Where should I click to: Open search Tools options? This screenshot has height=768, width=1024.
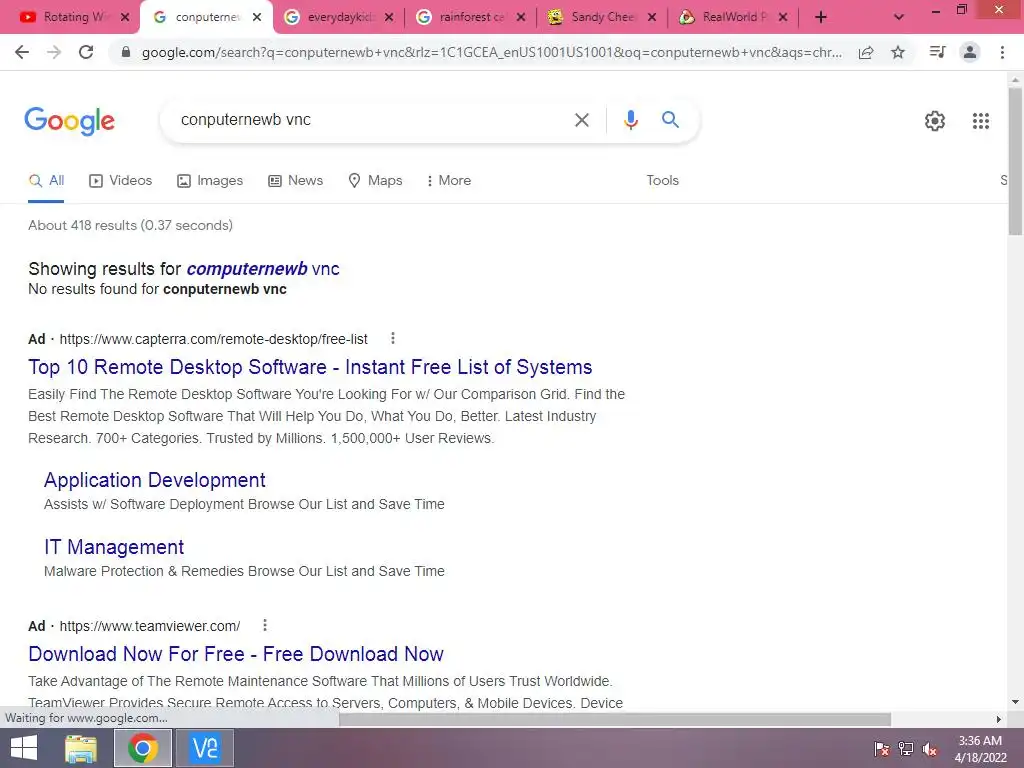(x=662, y=180)
